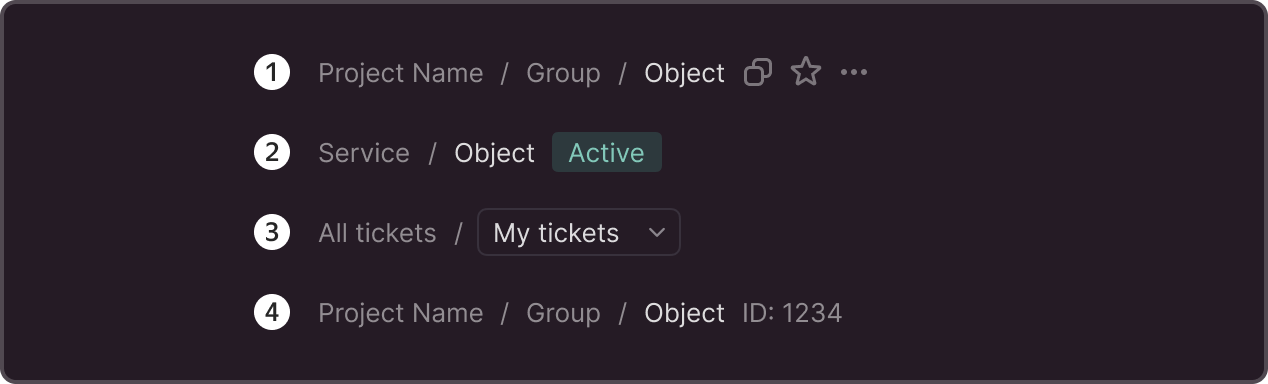The image size is (1268, 384).
Task: Click the green Active status tag
Action: (x=607, y=152)
